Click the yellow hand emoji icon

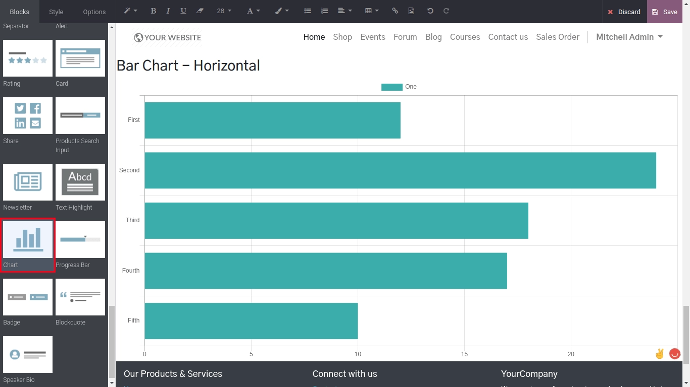click(659, 354)
